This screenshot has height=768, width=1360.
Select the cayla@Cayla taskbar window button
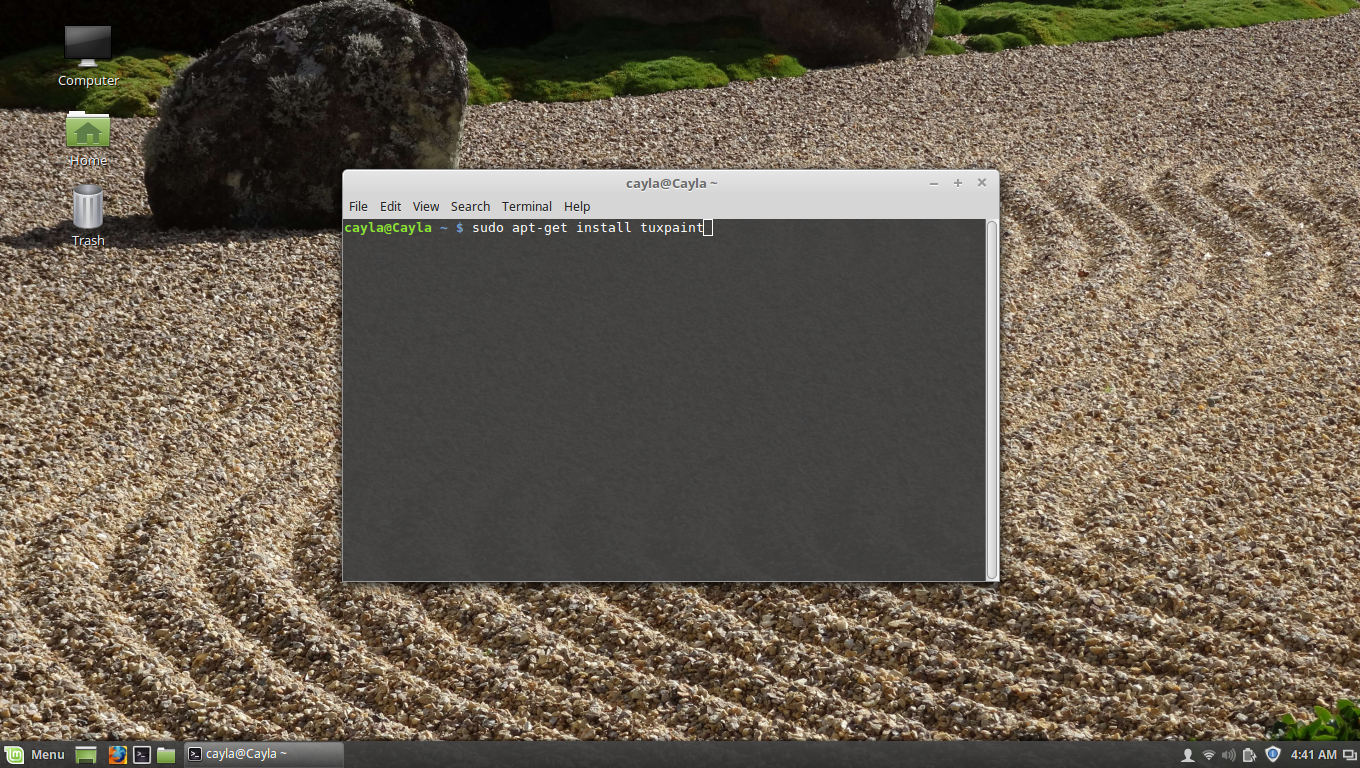[x=262, y=754]
